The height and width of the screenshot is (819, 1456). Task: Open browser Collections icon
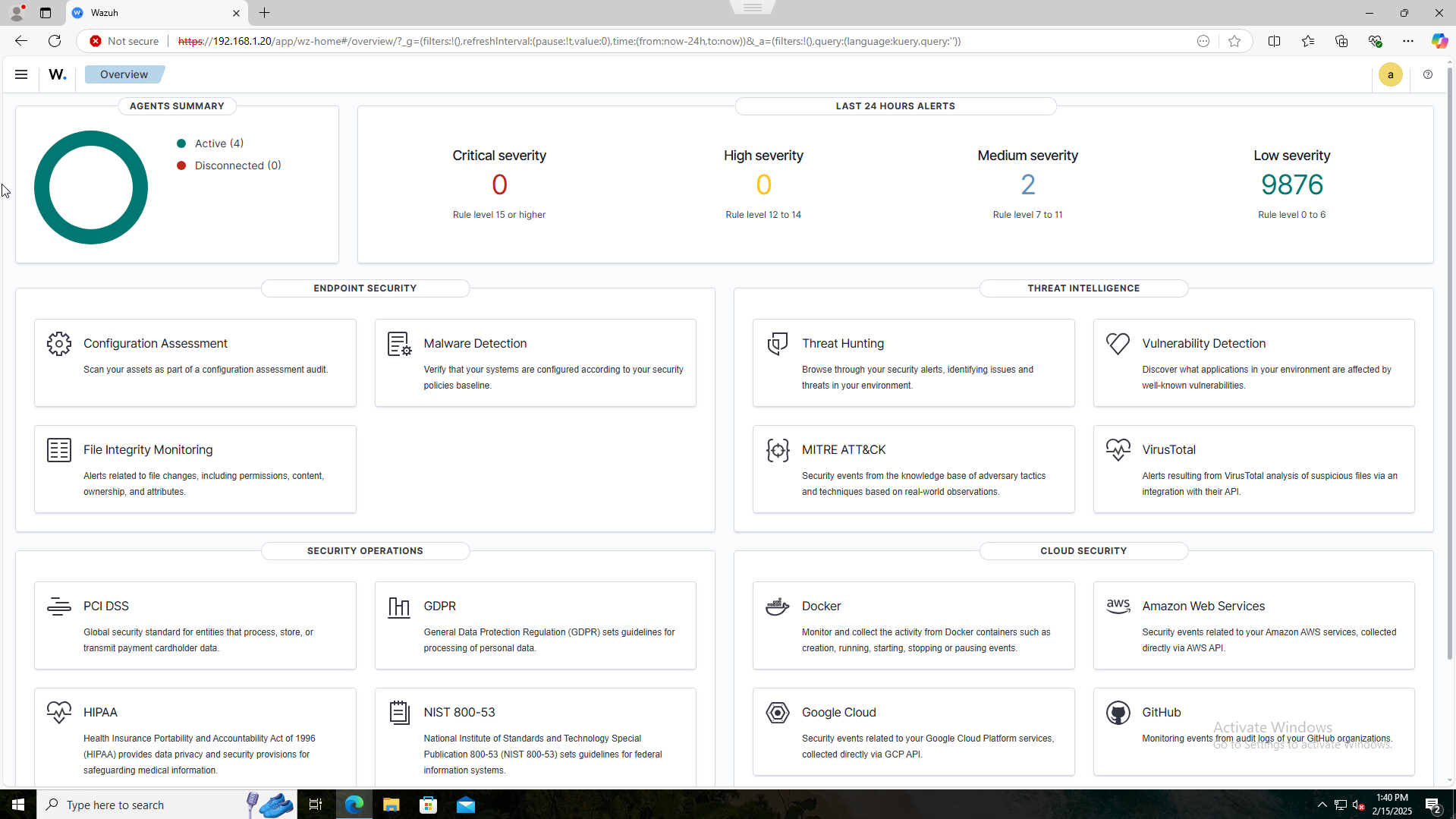(x=1341, y=41)
